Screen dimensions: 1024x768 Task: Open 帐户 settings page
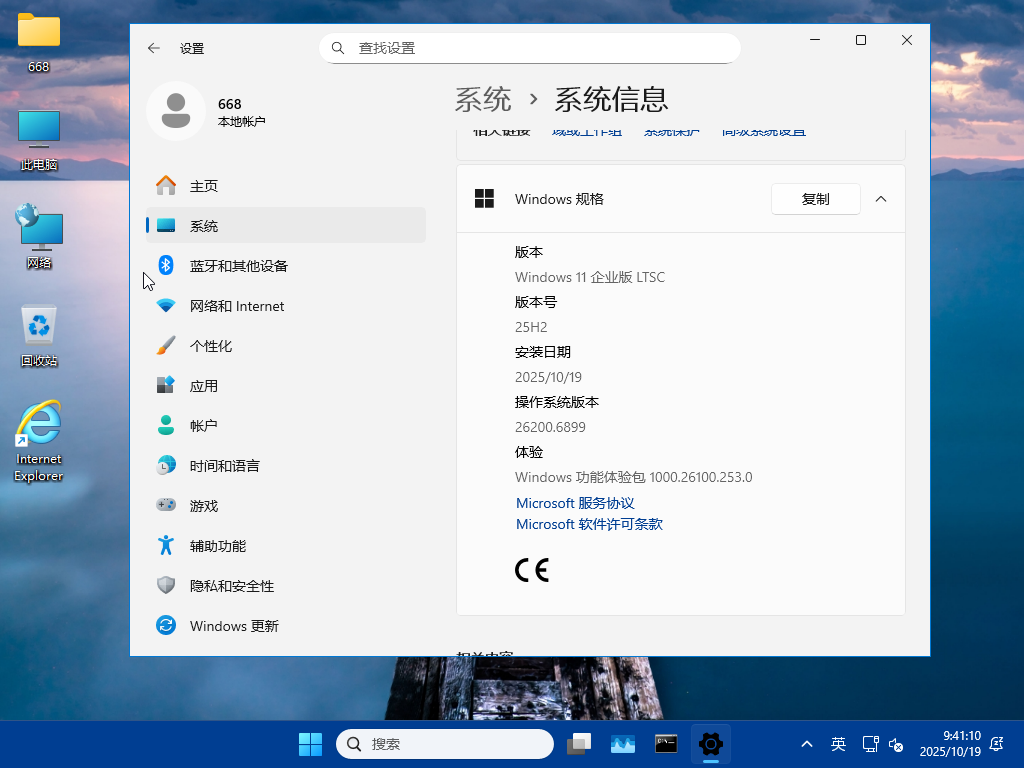(x=204, y=426)
